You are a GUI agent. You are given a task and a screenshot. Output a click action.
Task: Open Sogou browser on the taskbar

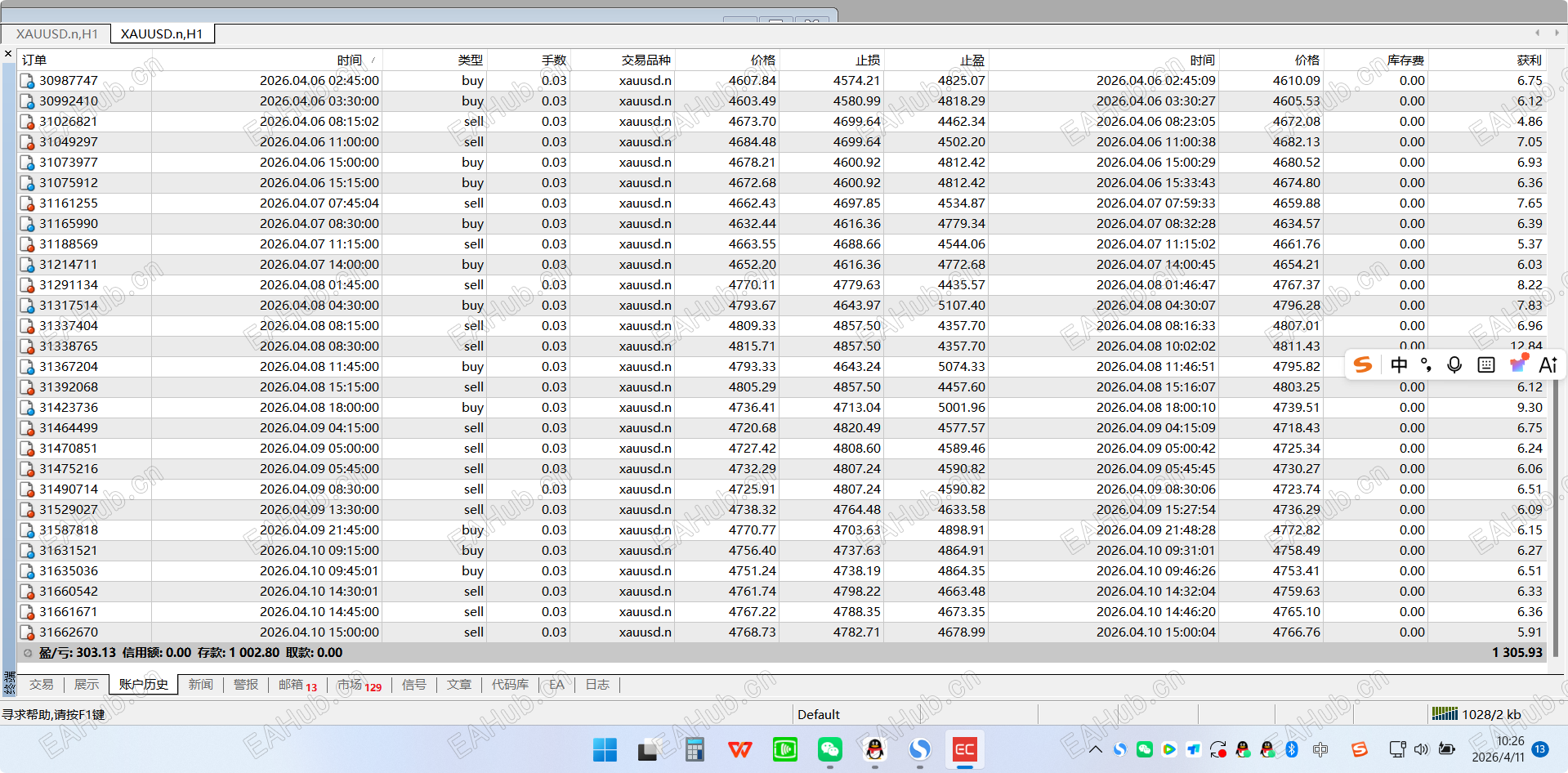920,749
